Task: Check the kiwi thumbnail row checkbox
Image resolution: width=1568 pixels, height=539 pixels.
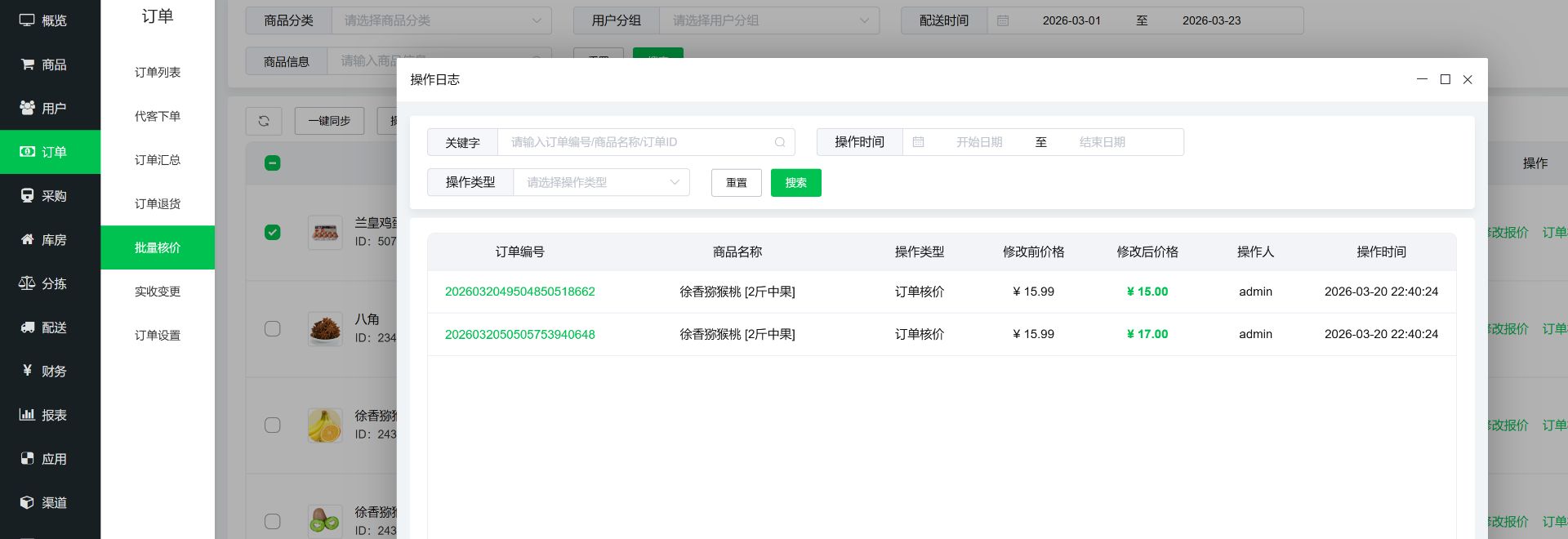Action: point(273,521)
